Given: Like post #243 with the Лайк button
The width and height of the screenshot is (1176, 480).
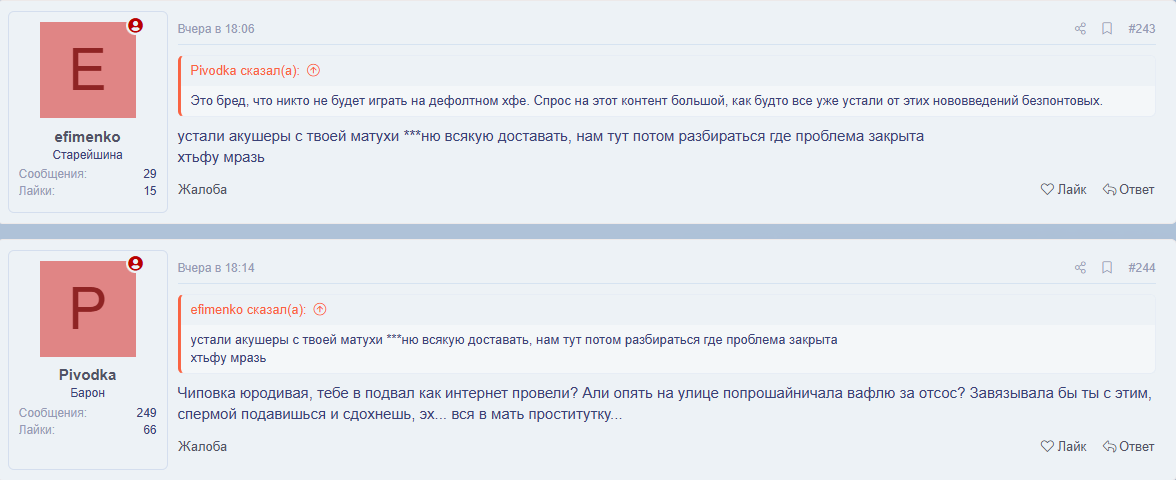Looking at the screenshot, I should 1063,189.
